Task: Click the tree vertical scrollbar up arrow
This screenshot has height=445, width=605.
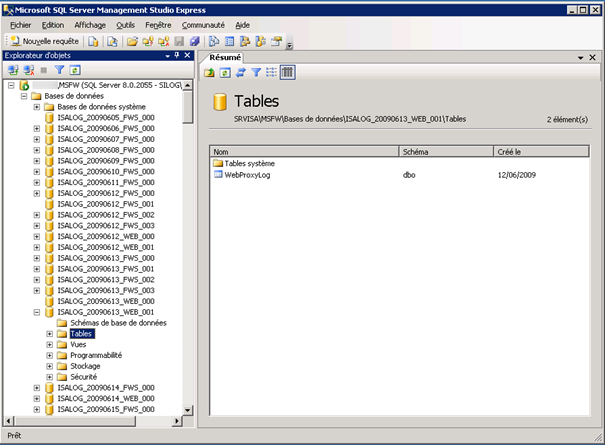Action: coord(188,85)
